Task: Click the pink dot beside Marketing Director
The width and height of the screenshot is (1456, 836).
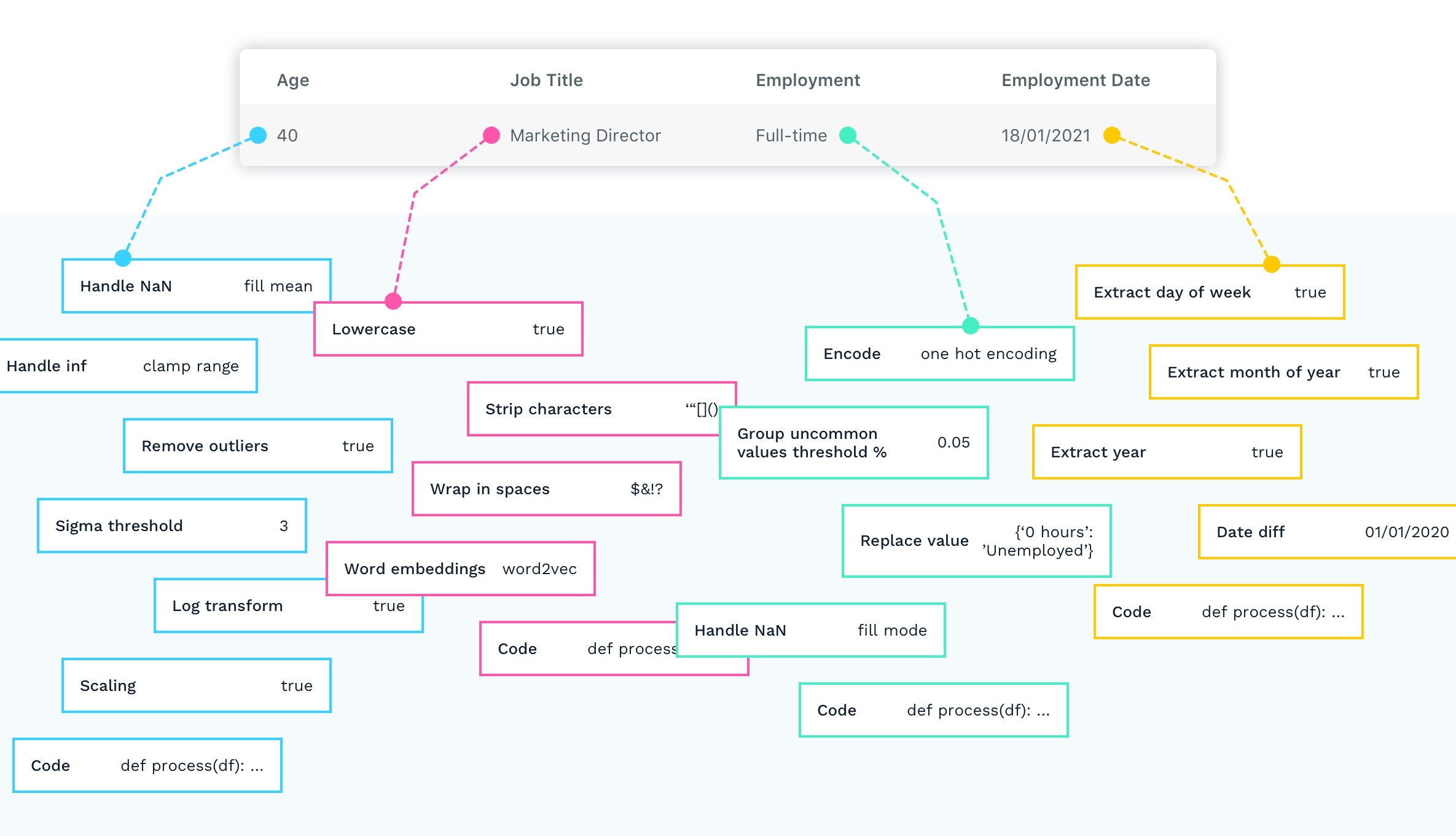Action: (x=491, y=135)
